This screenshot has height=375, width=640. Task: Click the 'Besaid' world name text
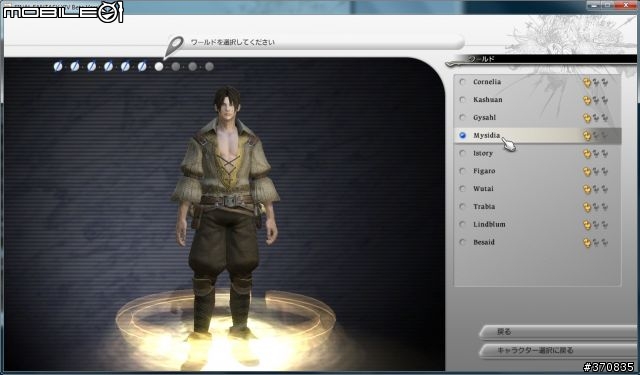(x=484, y=242)
